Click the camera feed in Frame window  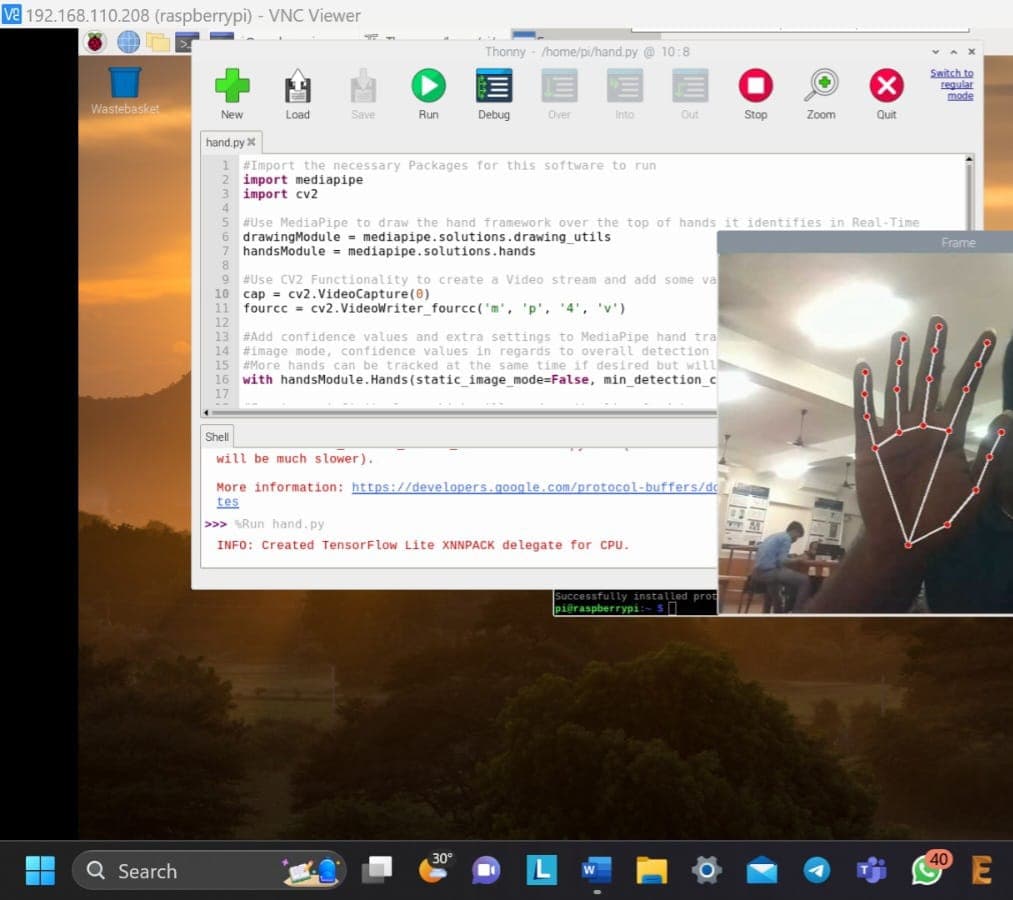865,433
